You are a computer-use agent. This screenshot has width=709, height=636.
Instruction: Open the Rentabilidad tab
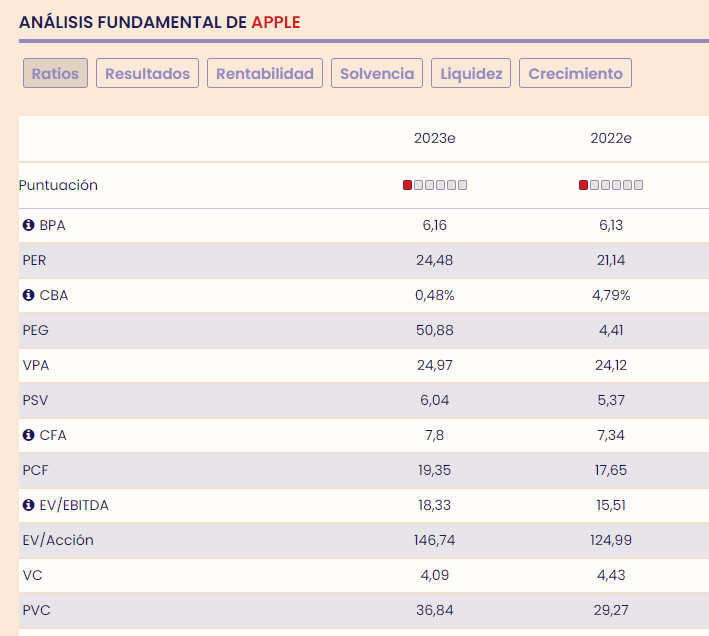coord(265,73)
